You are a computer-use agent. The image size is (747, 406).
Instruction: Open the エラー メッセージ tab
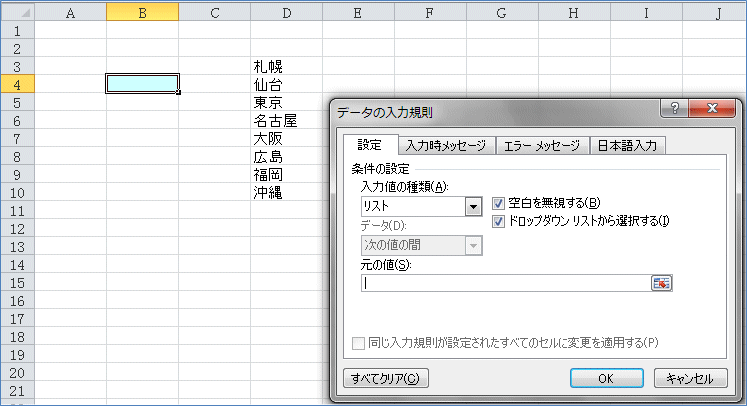[541, 145]
